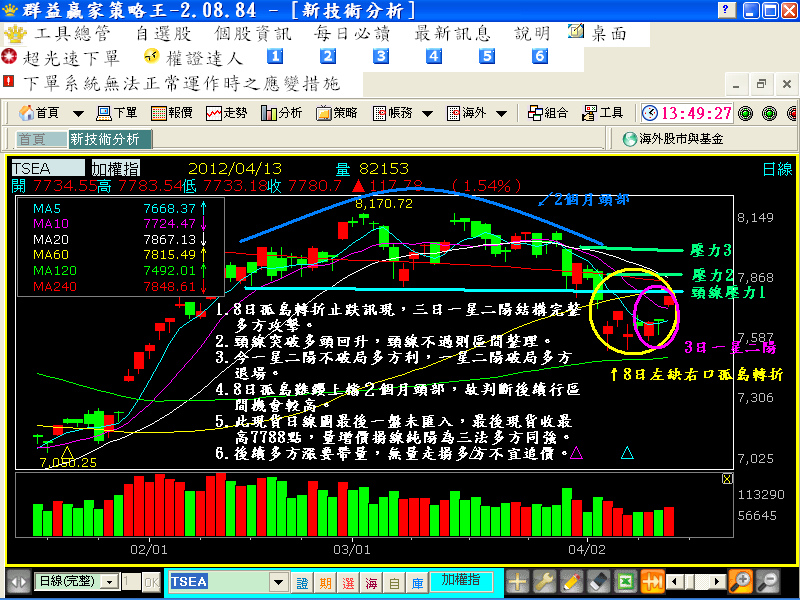Select the eraser tool icon

click(599, 582)
